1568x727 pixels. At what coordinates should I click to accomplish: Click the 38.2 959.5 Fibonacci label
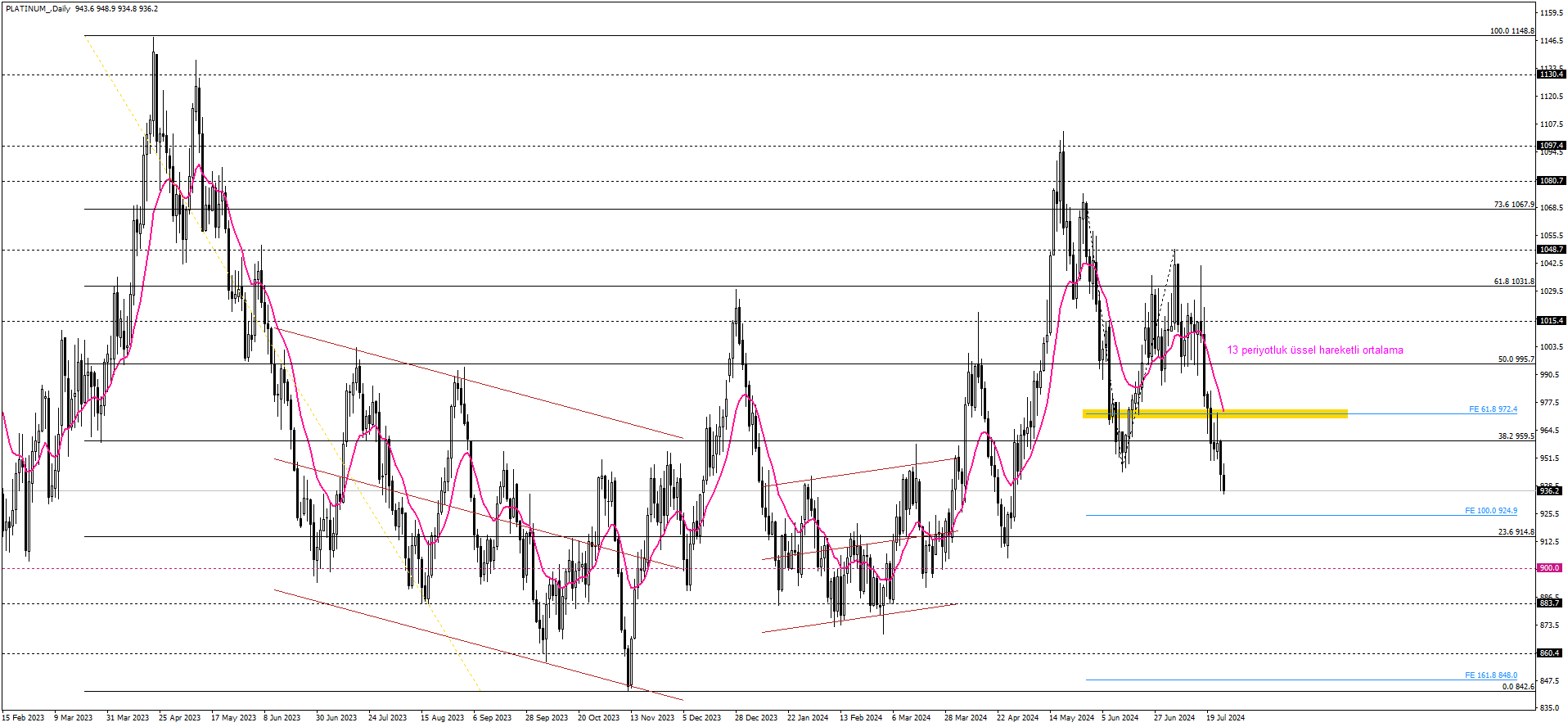[1516, 436]
